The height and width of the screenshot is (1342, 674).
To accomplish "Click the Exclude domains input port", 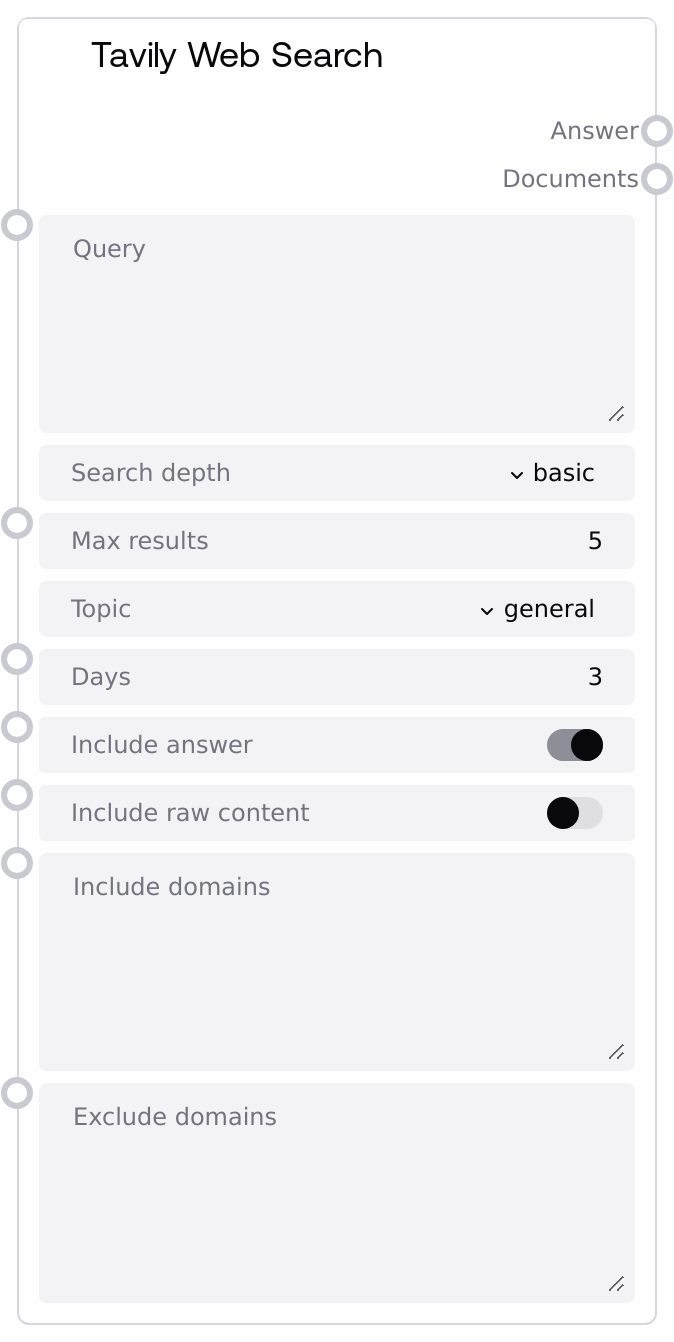I will pos(17,1093).
